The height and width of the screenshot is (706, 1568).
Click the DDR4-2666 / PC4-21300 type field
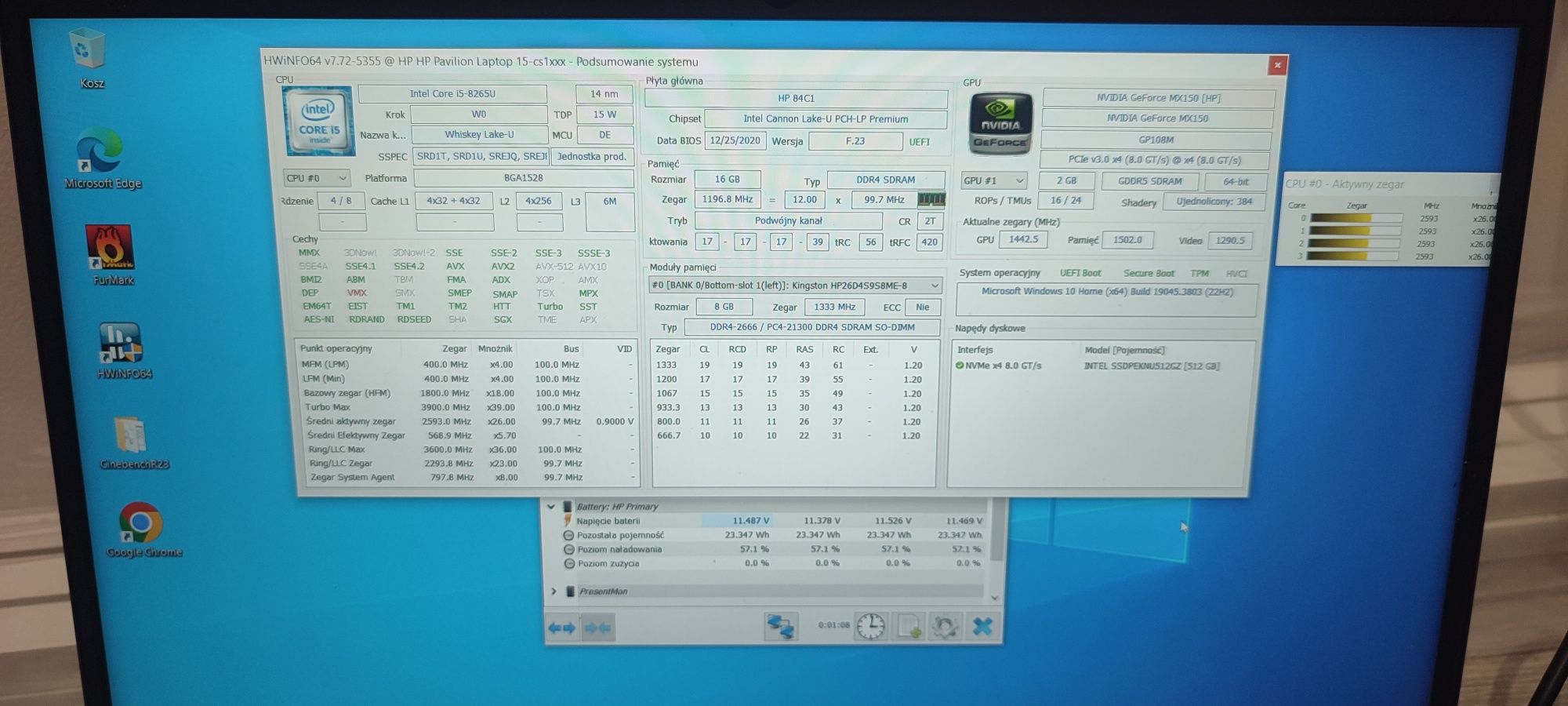811,327
